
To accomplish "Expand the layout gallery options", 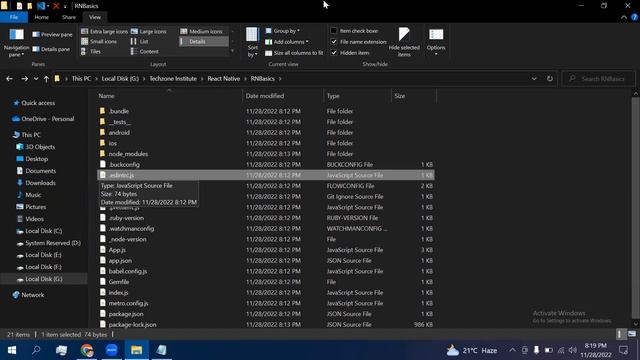I will [233, 51].
